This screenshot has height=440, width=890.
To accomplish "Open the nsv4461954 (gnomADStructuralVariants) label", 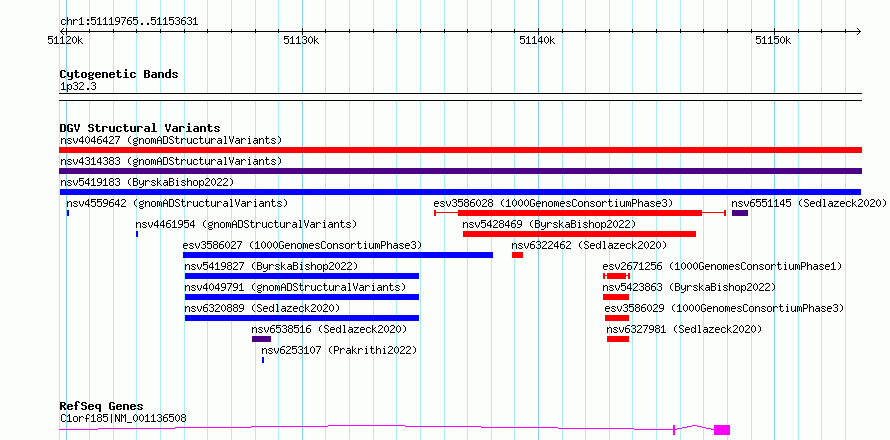I will point(246,224).
